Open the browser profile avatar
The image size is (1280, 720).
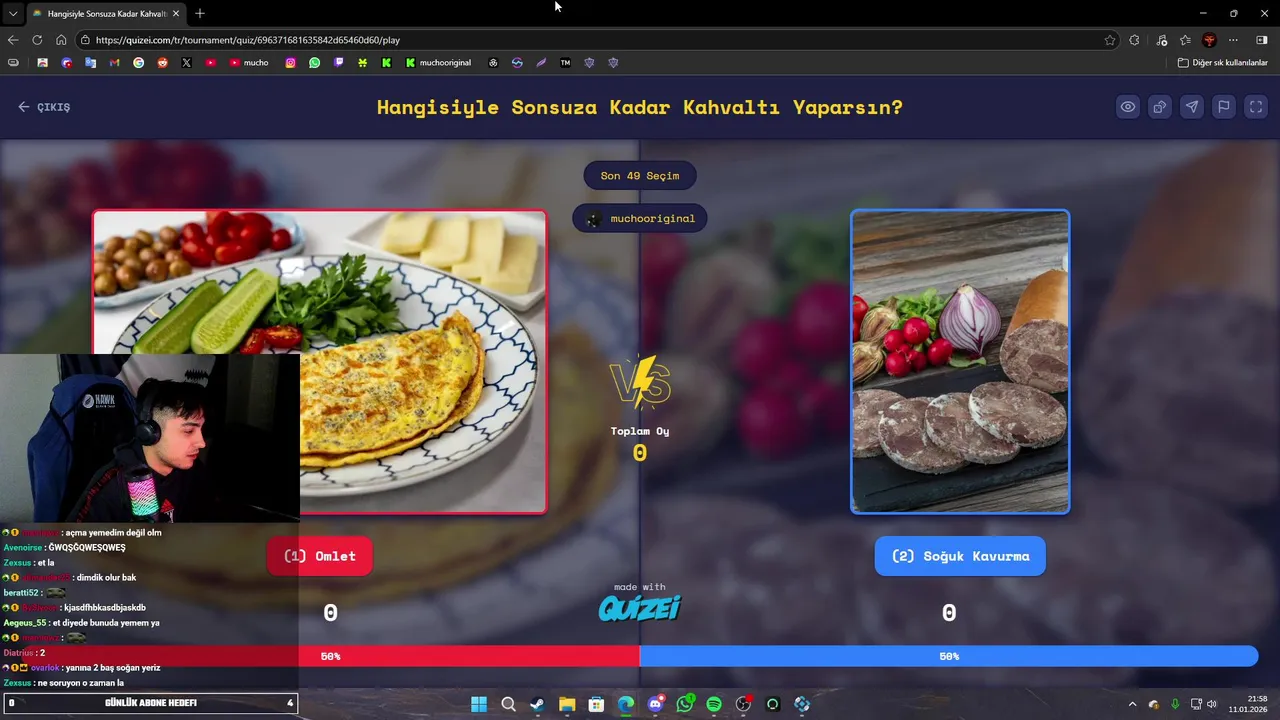click(x=1209, y=40)
